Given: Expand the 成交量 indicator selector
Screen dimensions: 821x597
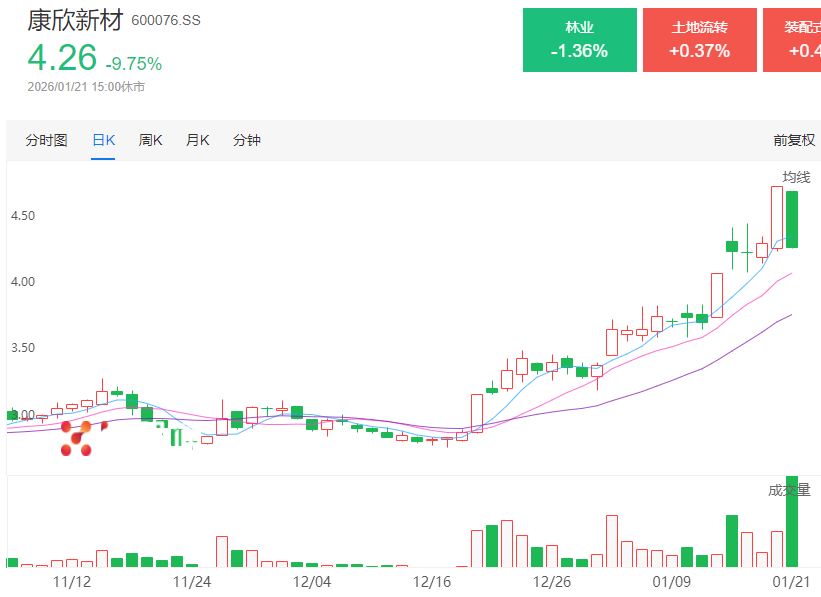Looking at the screenshot, I should pyautogui.click(x=789, y=490).
